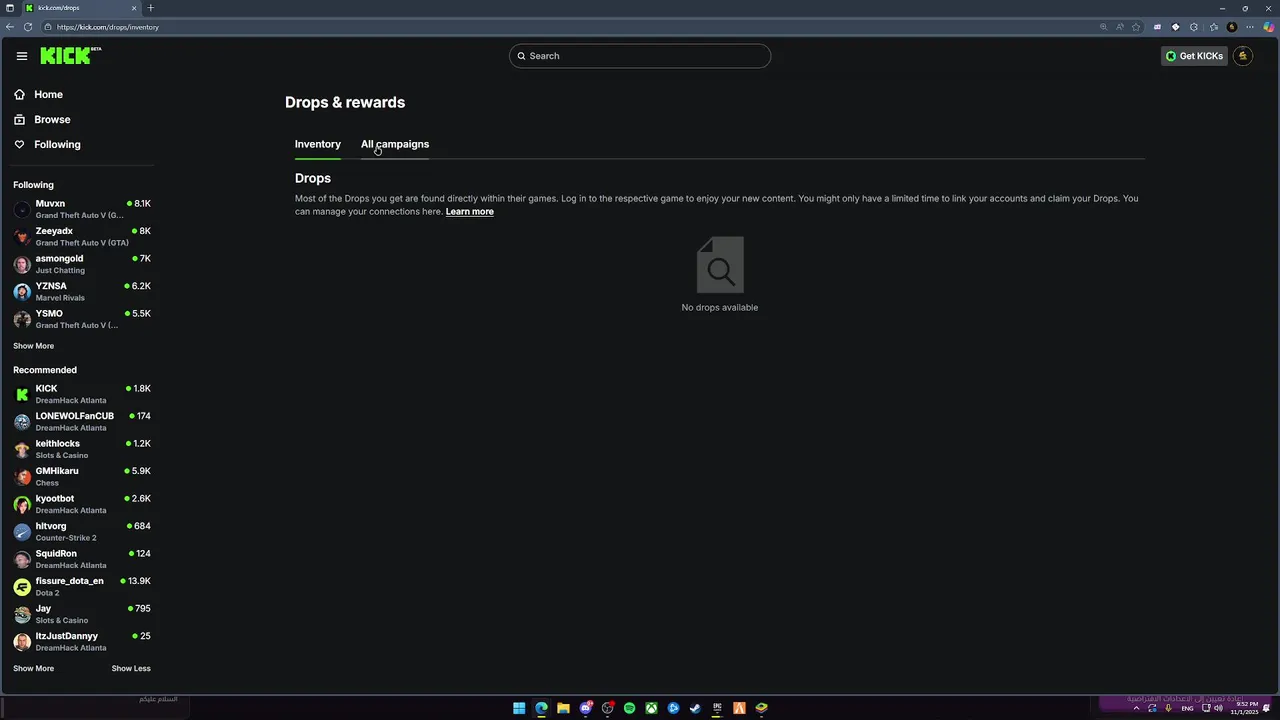Open Xbox app from taskbar

[x=651, y=708]
